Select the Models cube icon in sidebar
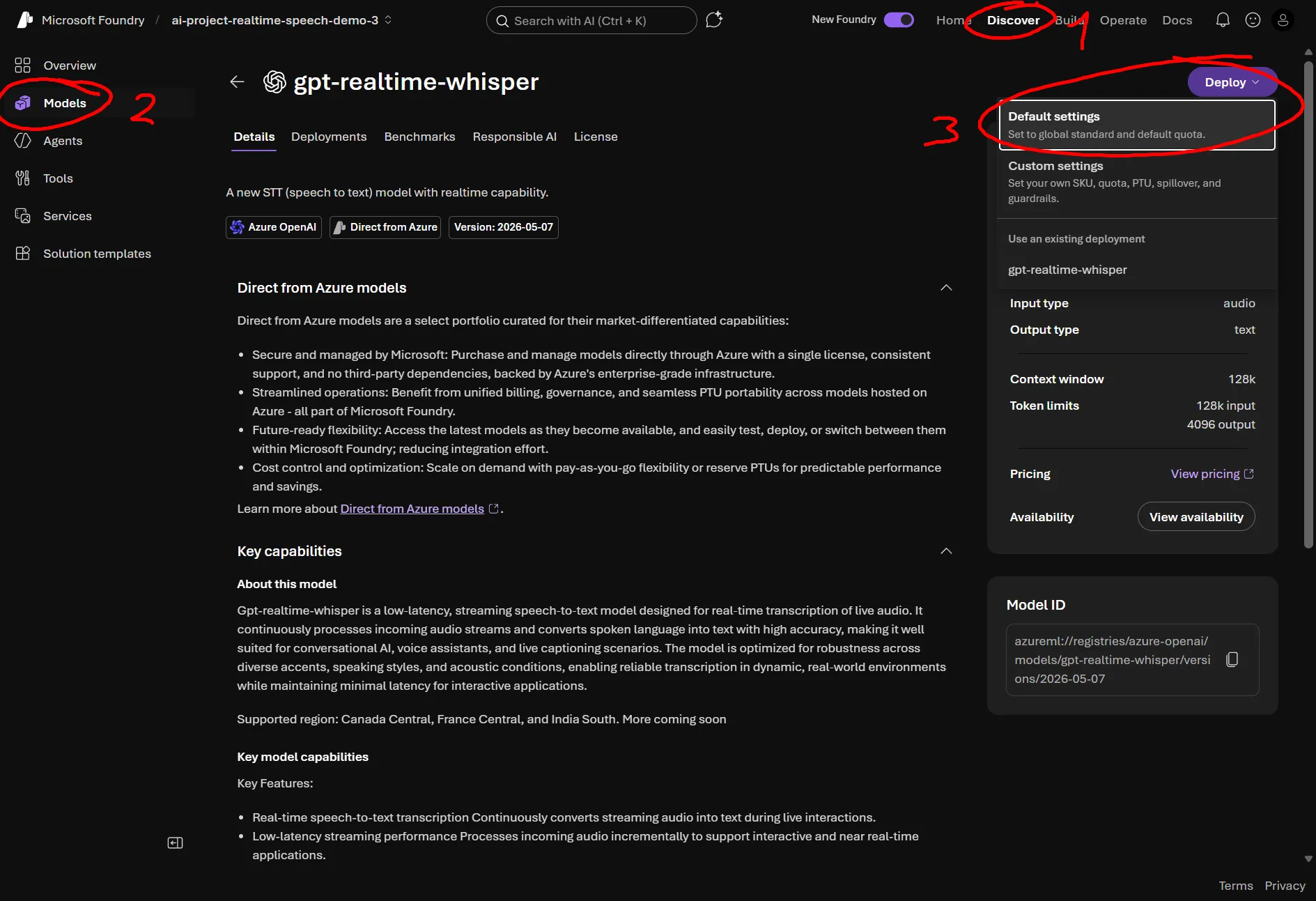Viewport: 1316px width, 901px height. pyautogui.click(x=22, y=103)
